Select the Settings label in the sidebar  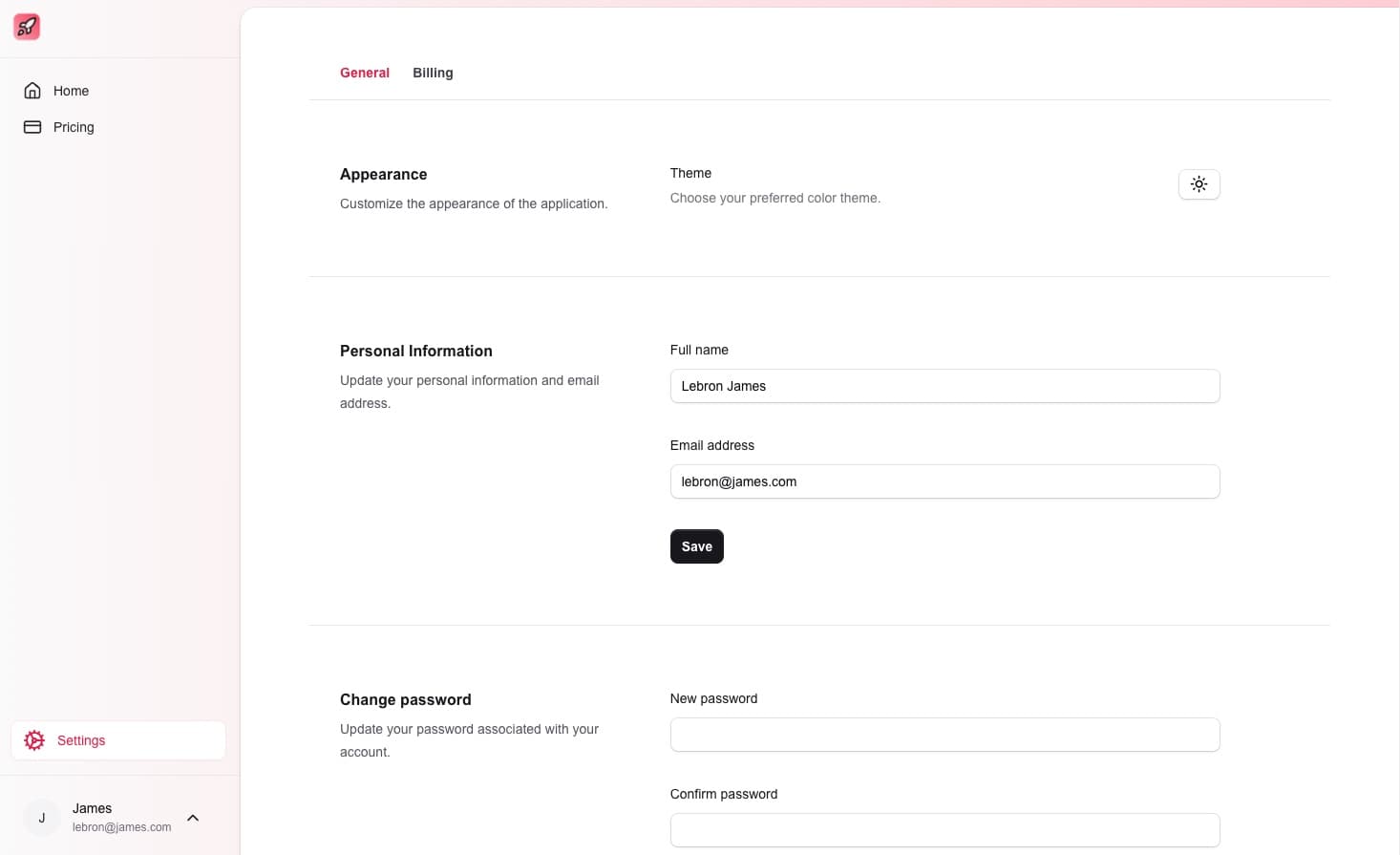pos(81,740)
